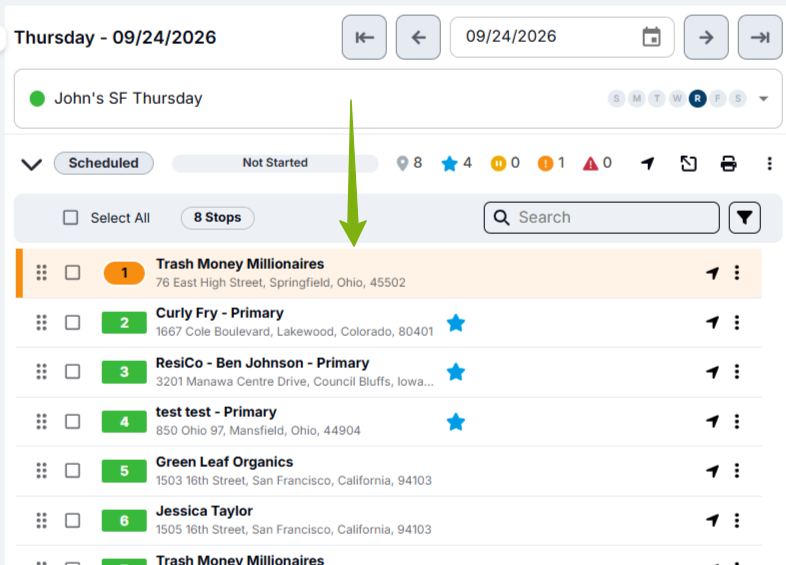Toggle Wednesday day-of-week chip
Viewport: 786px width, 565px height.
[x=677, y=98]
